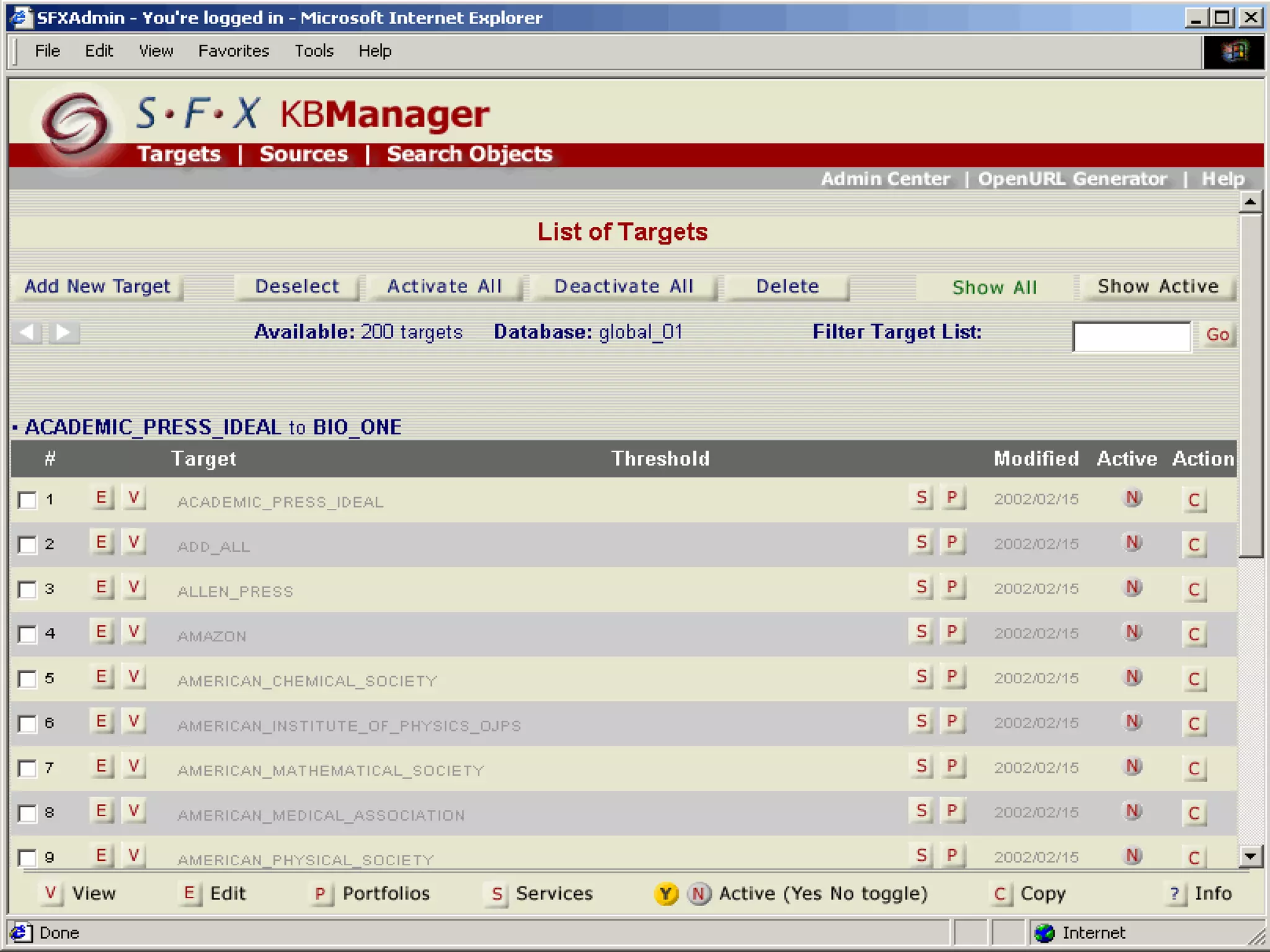Switch to the Targets tab
1270x952 pixels.
(x=179, y=154)
